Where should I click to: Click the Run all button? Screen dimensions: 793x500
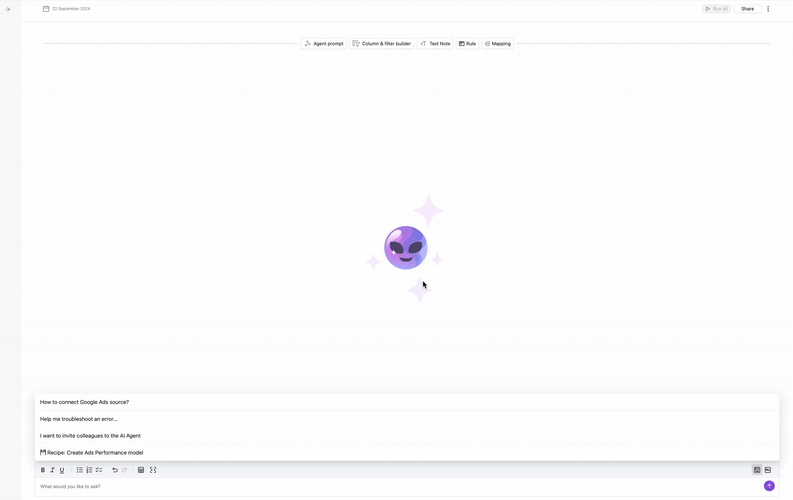[716, 9]
